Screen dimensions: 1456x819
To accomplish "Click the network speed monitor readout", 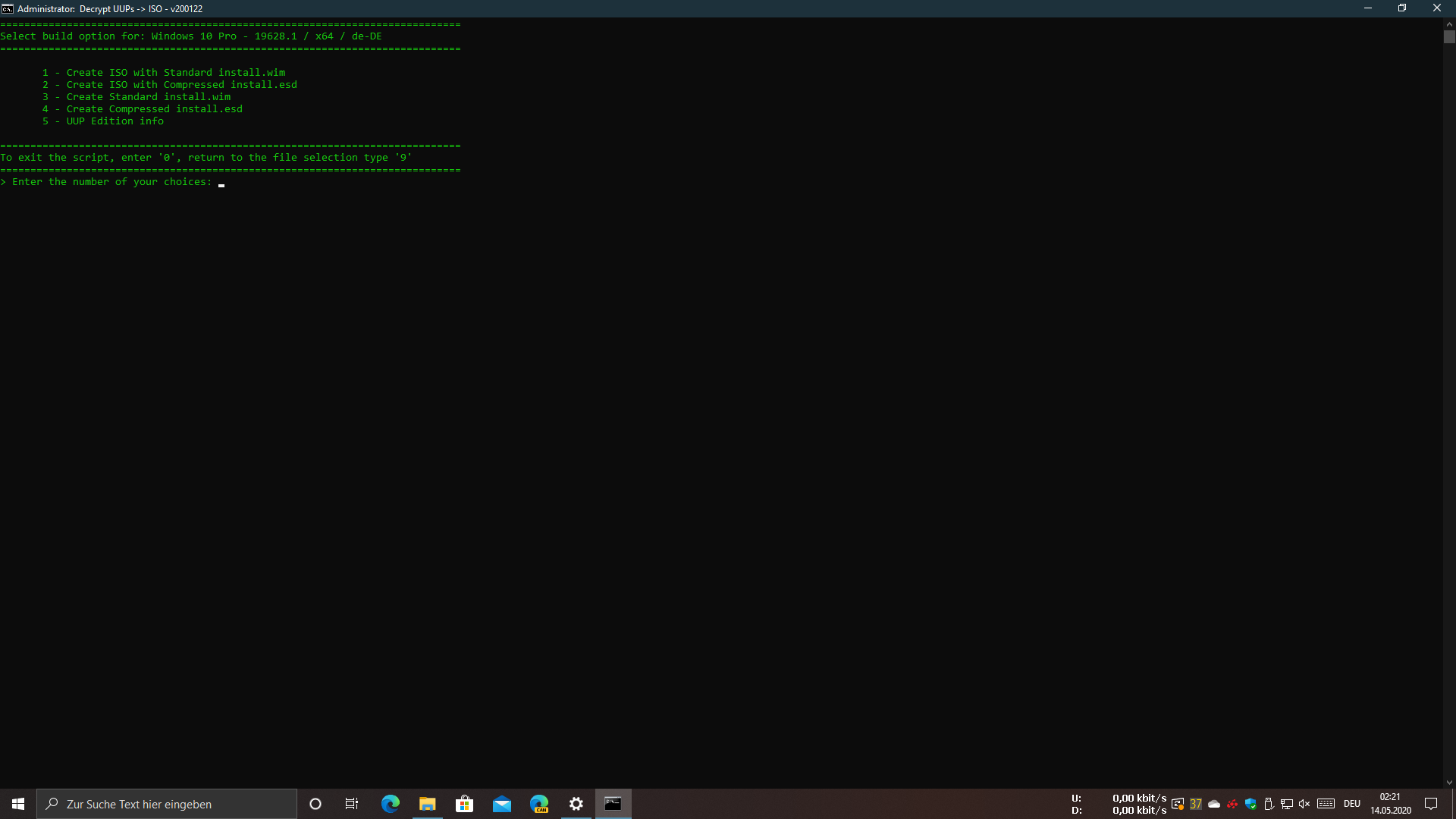I will click(1119, 804).
